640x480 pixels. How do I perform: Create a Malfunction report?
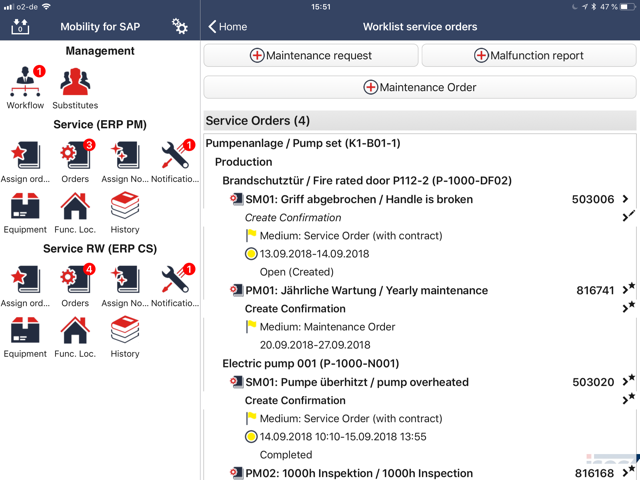pos(529,55)
